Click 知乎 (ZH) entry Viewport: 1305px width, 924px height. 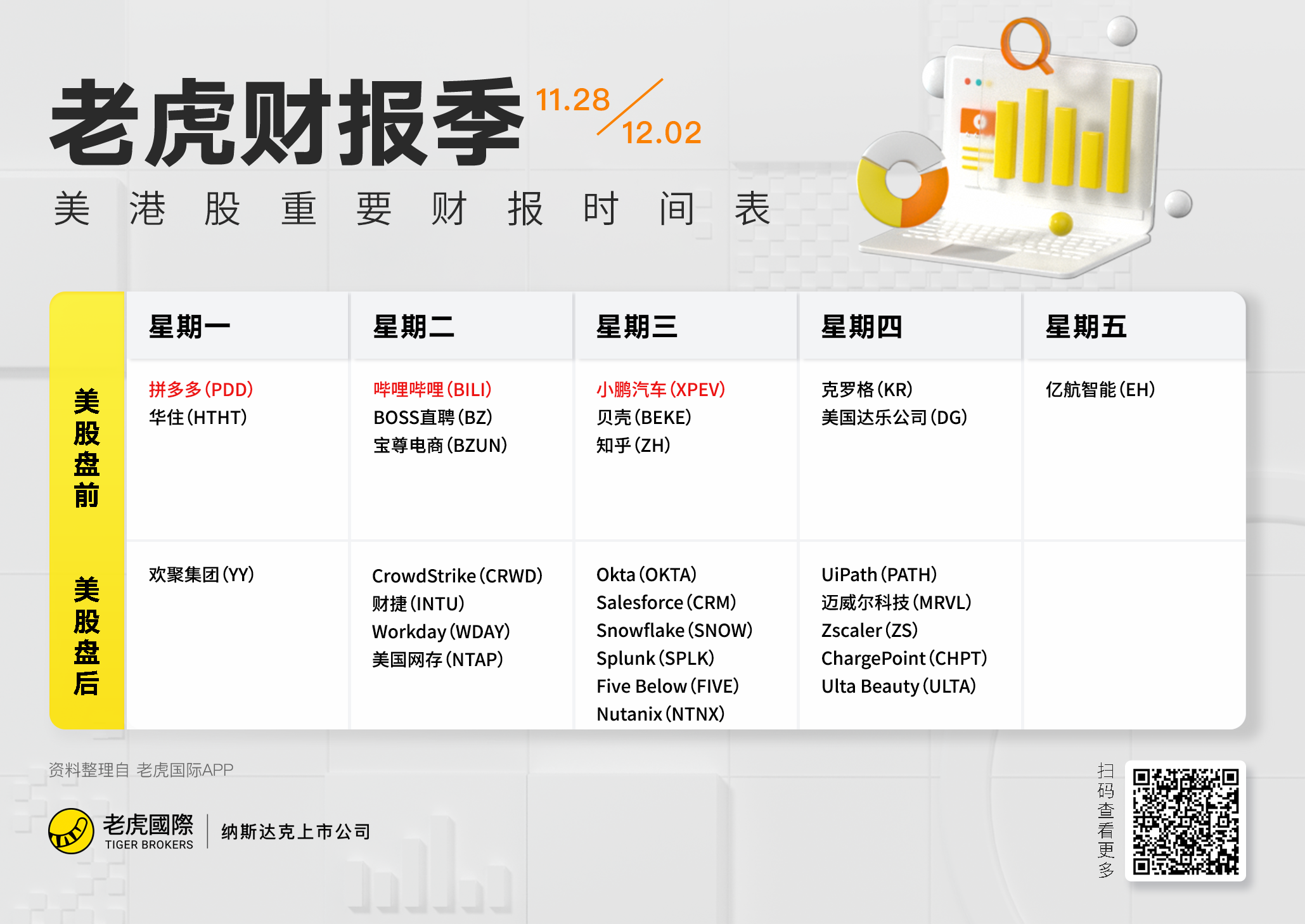(x=633, y=445)
